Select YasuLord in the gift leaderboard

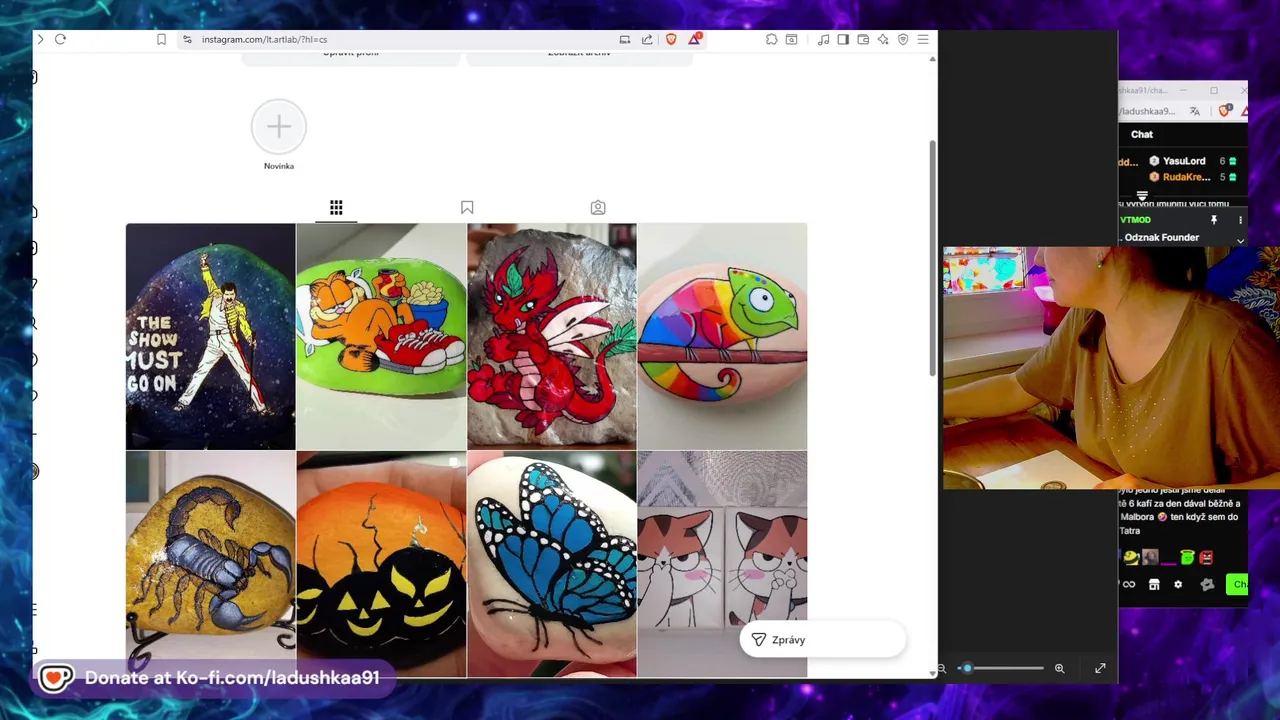(1184, 161)
